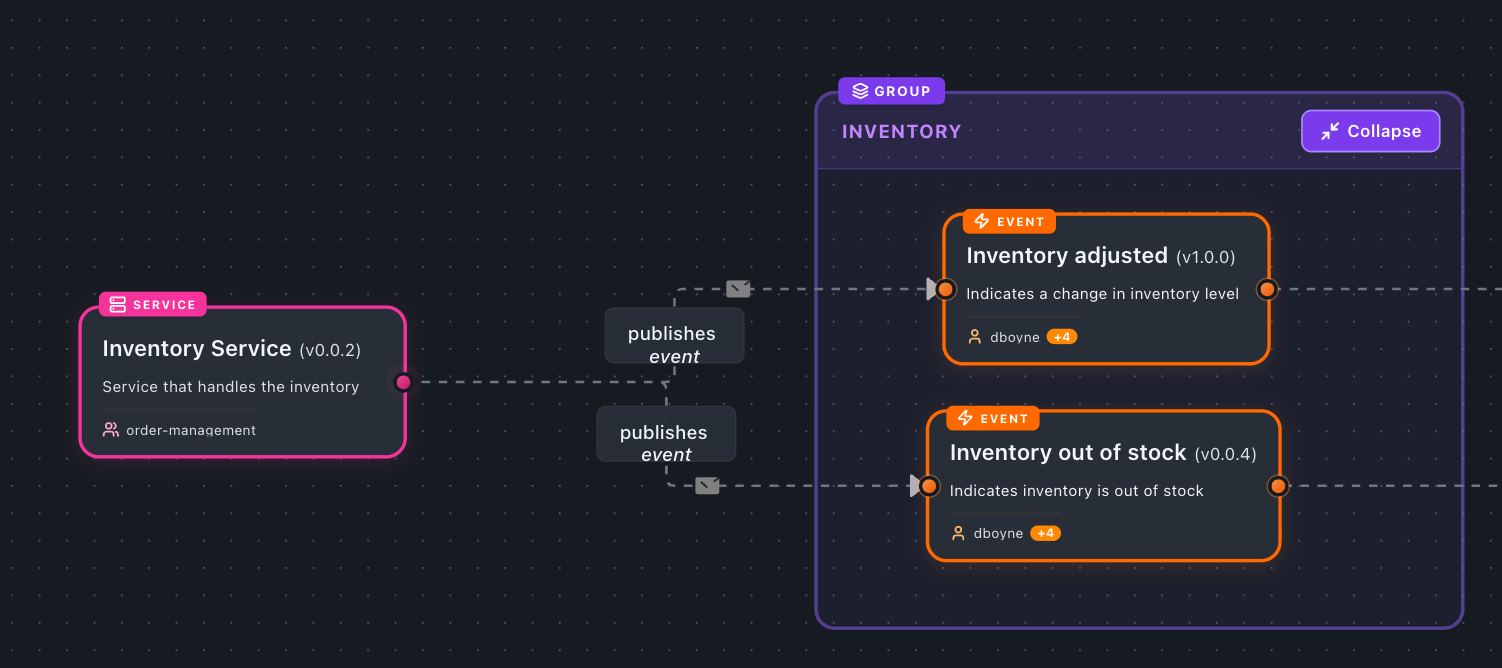Click the order-management team icon
1502x668 pixels.
(111, 430)
